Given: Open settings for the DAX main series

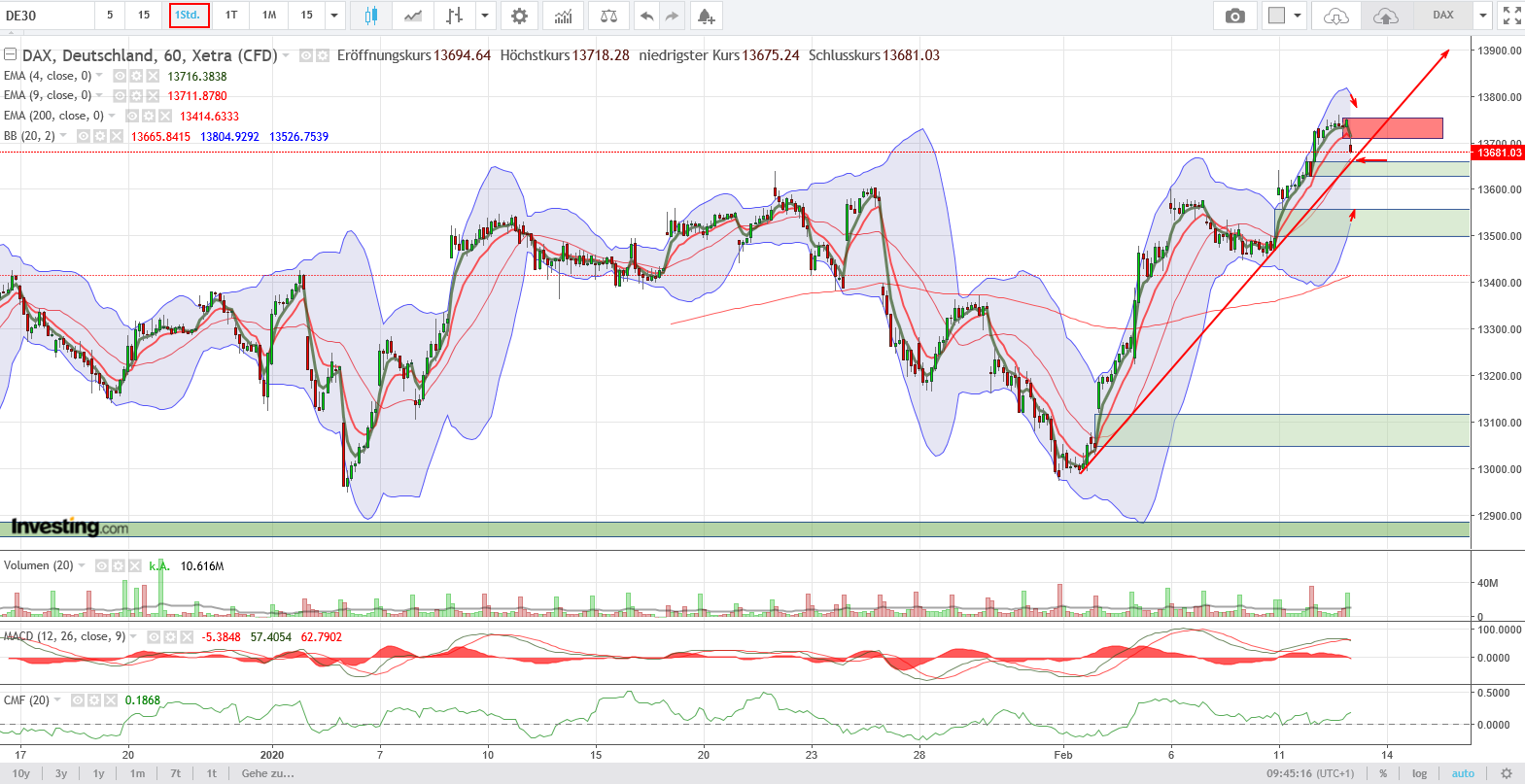Looking at the screenshot, I should [x=323, y=55].
